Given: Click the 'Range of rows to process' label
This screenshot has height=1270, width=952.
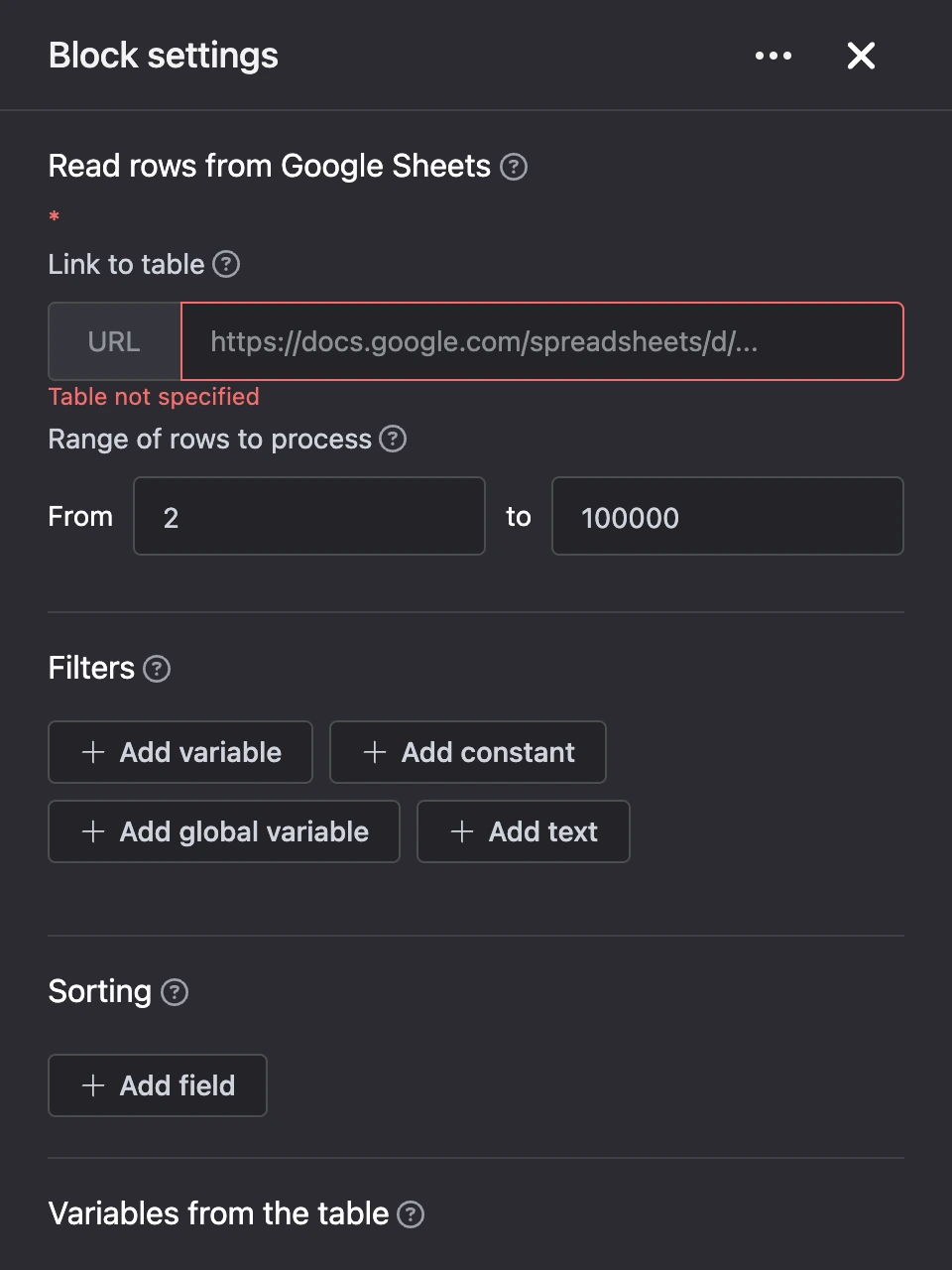Looking at the screenshot, I should coord(210,439).
